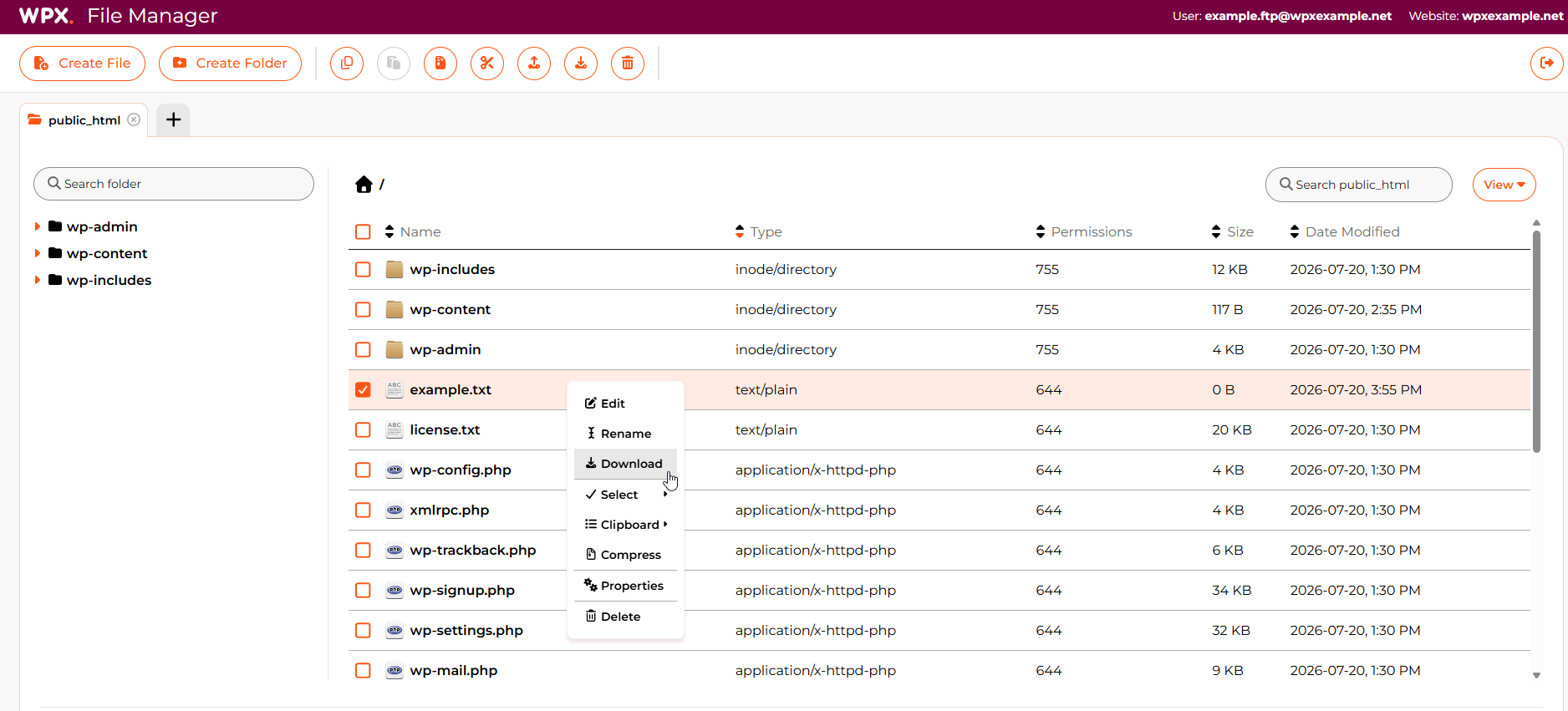
Task: Expand the wp-content folder in the tree
Action: [x=37, y=253]
